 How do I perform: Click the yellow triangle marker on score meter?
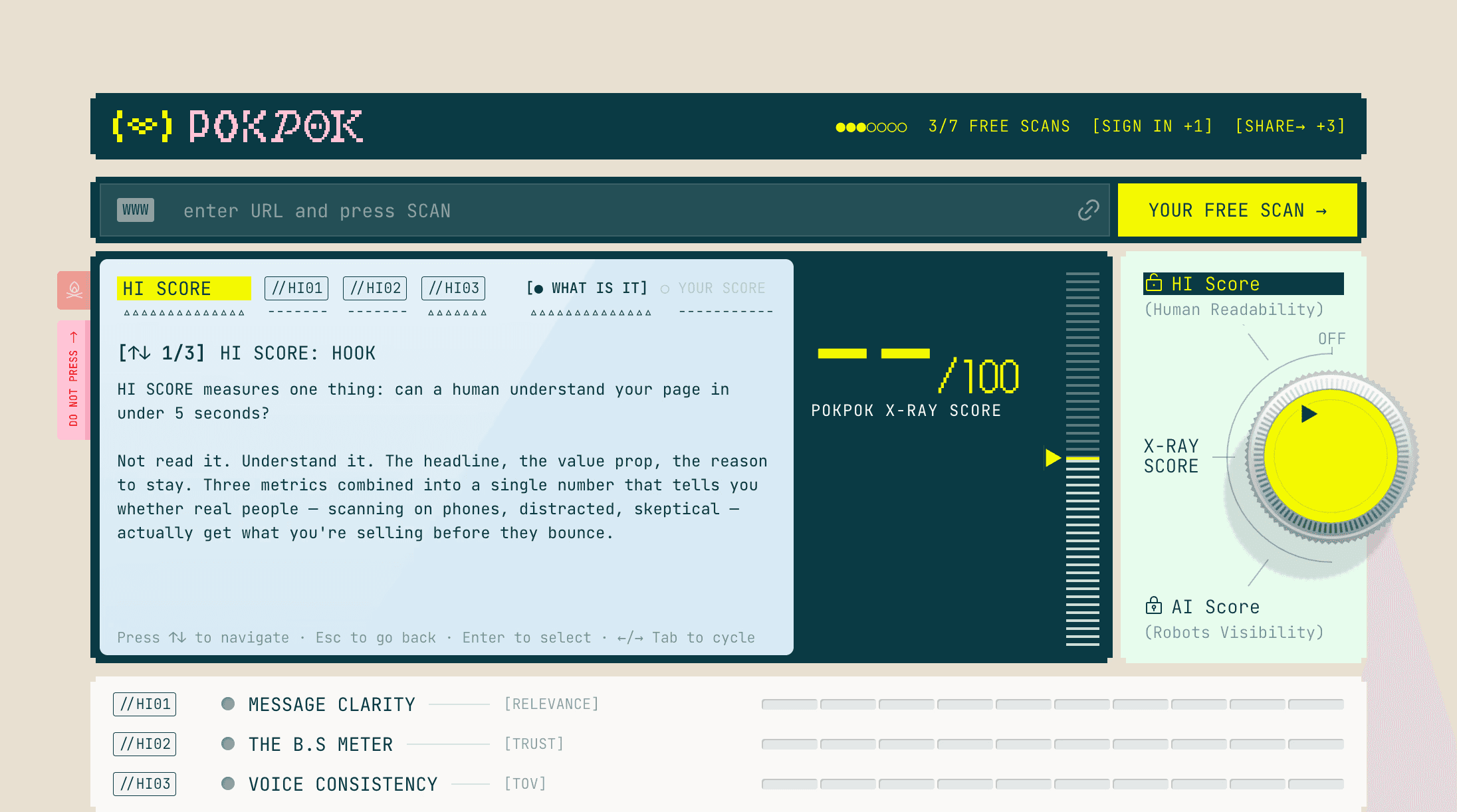(1052, 457)
